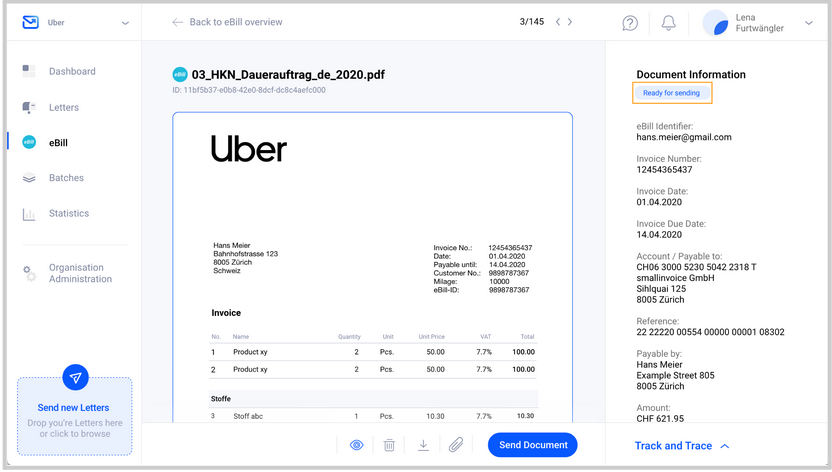The width and height of the screenshot is (832, 472).
Task: Click the eBill badge beside file name
Action: pos(180,75)
